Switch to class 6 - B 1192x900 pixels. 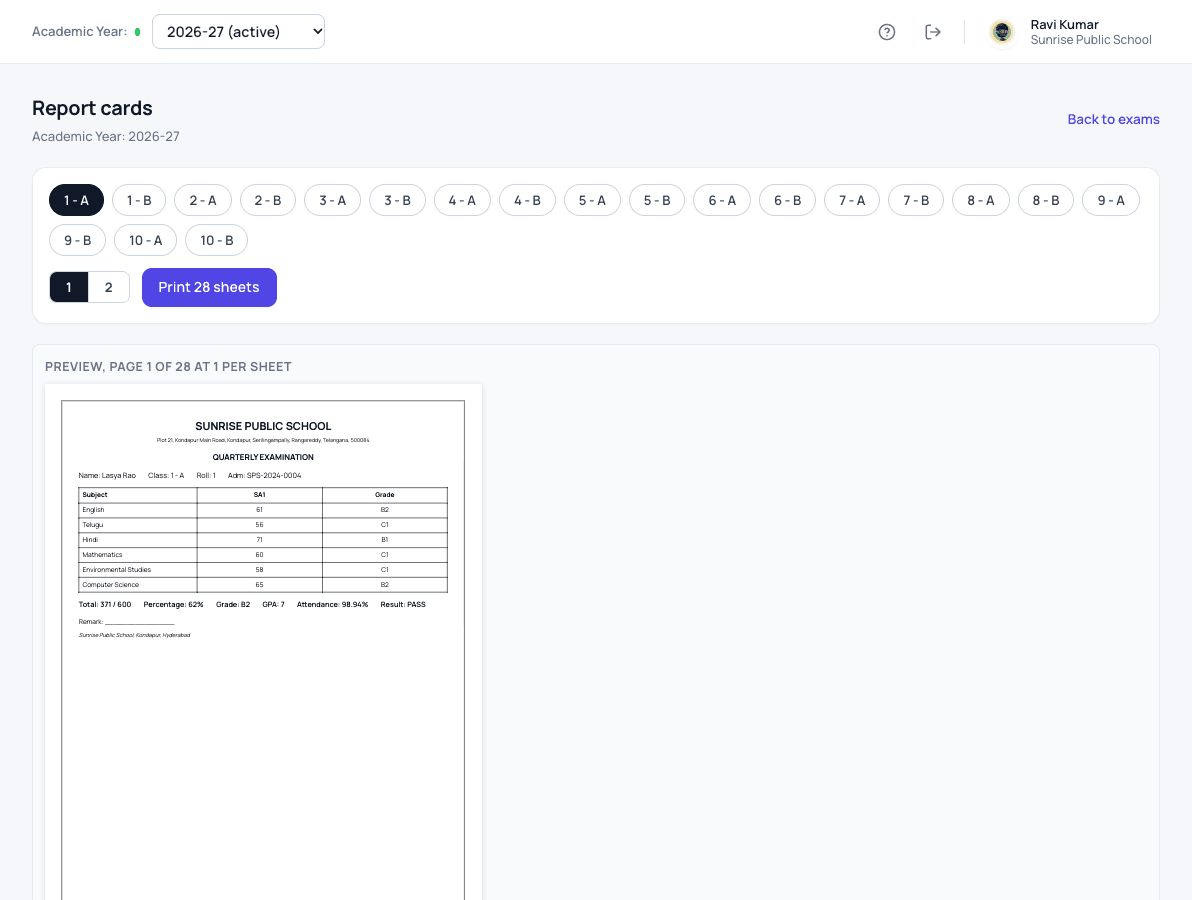[x=788, y=200]
